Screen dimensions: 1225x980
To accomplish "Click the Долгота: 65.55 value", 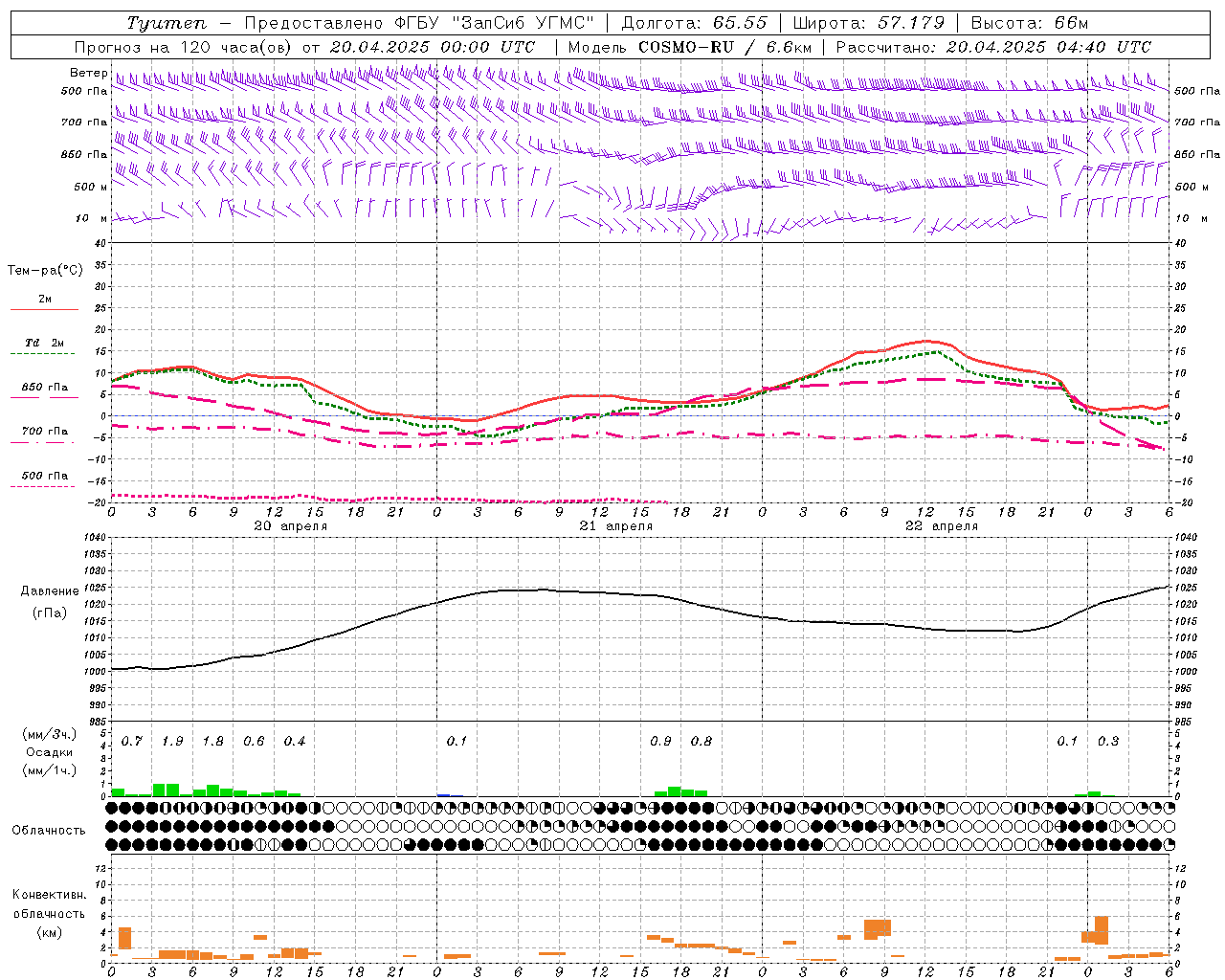I will pyautogui.click(x=695, y=23).
